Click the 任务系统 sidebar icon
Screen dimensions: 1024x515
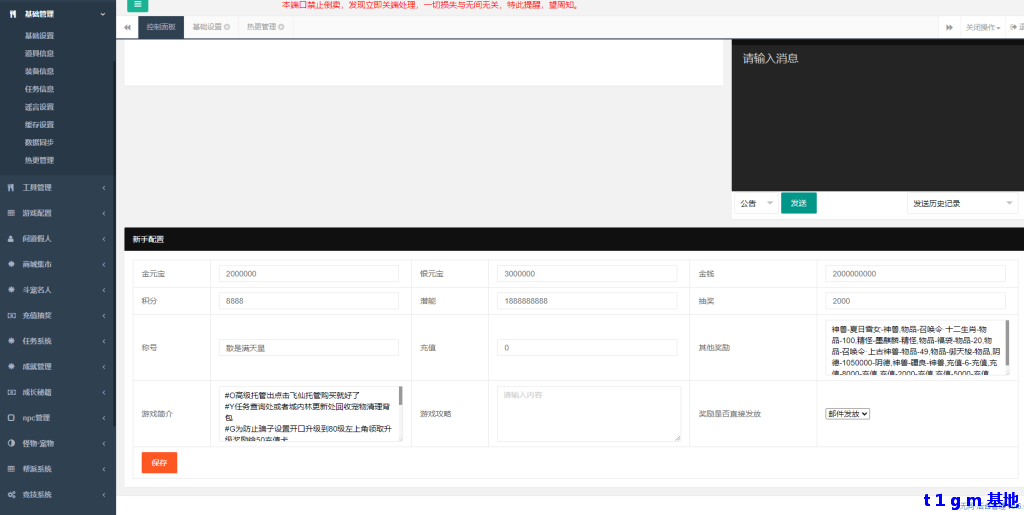[x=10, y=341]
